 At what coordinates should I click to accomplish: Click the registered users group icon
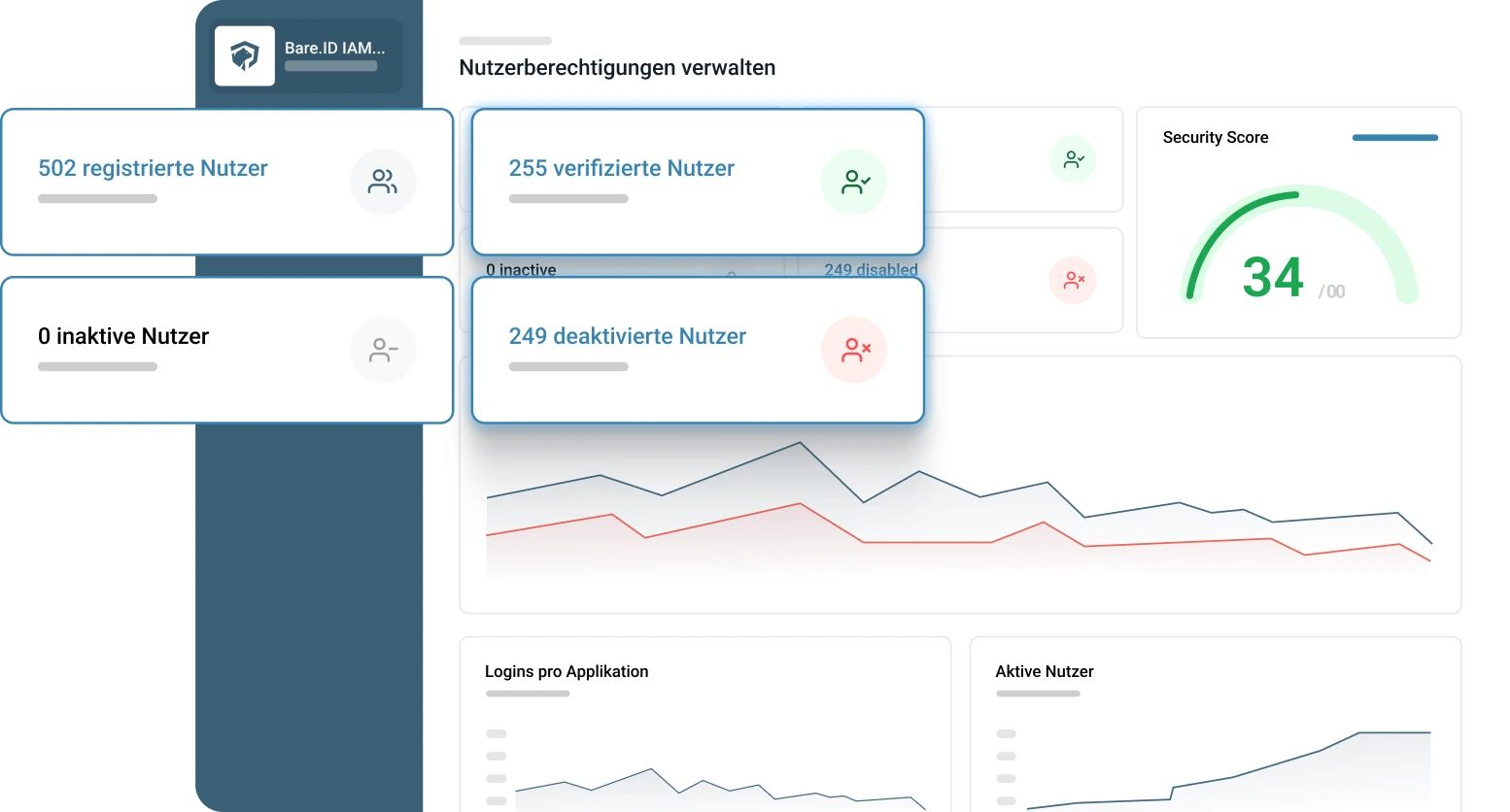click(383, 182)
